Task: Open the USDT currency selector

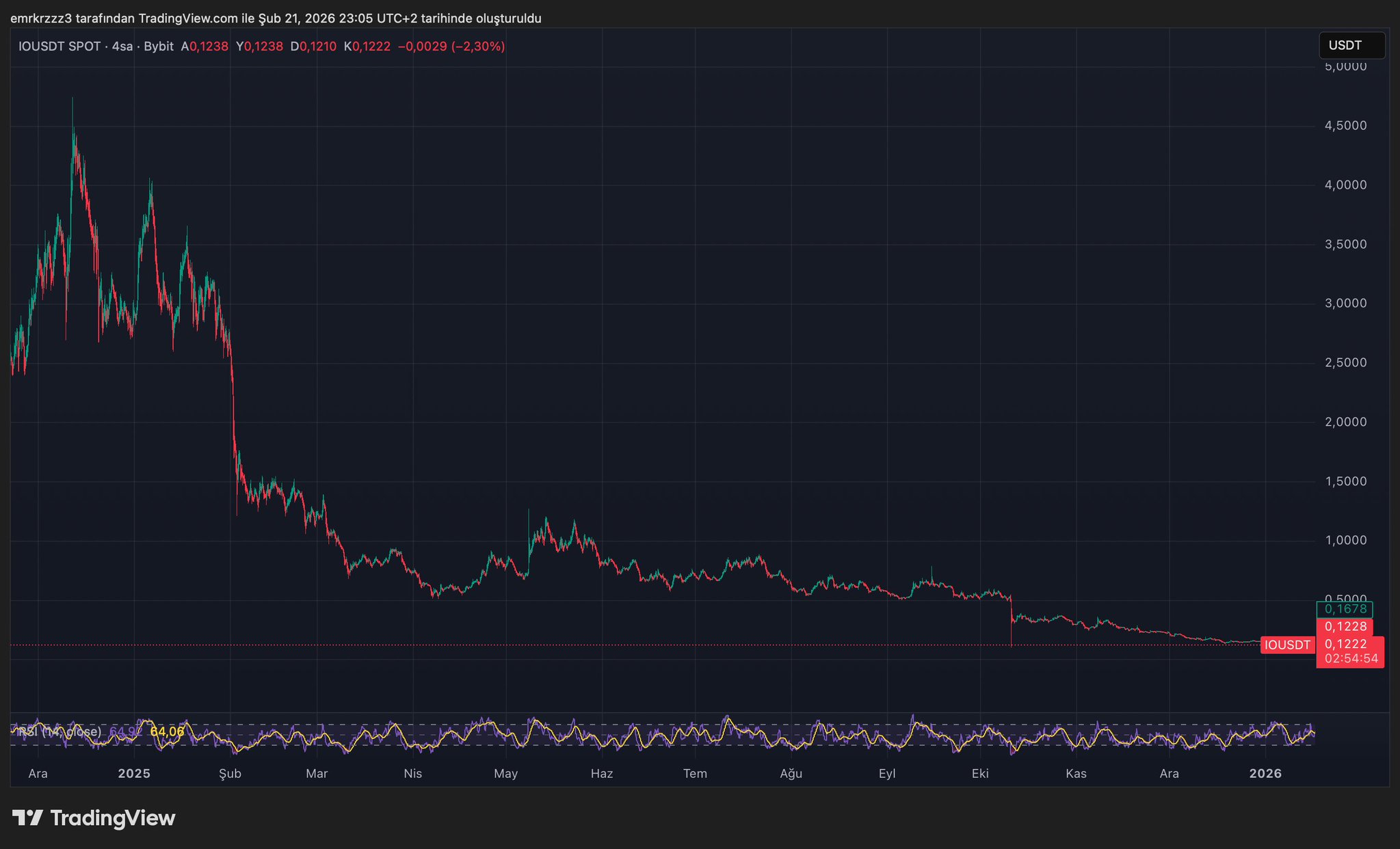Action: coord(1351,46)
